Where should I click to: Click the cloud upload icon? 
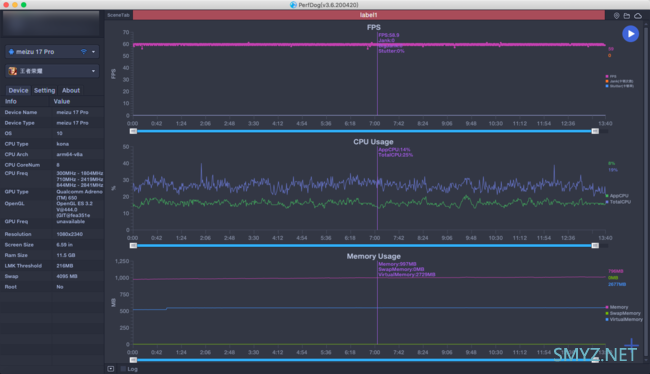pos(638,15)
